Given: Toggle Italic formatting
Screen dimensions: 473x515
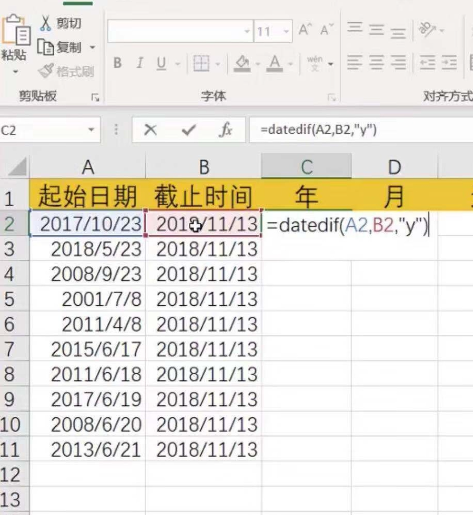Looking at the screenshot, I should pyautogui.click(x=140, y=63).
